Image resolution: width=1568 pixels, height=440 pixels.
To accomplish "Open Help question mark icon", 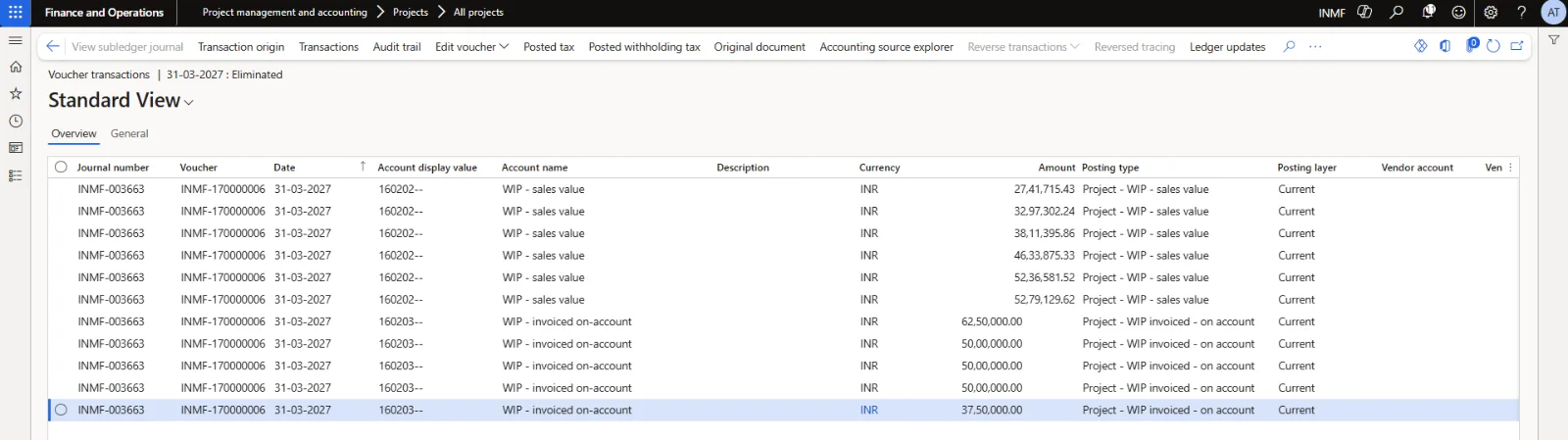I will pos(1521,13).
